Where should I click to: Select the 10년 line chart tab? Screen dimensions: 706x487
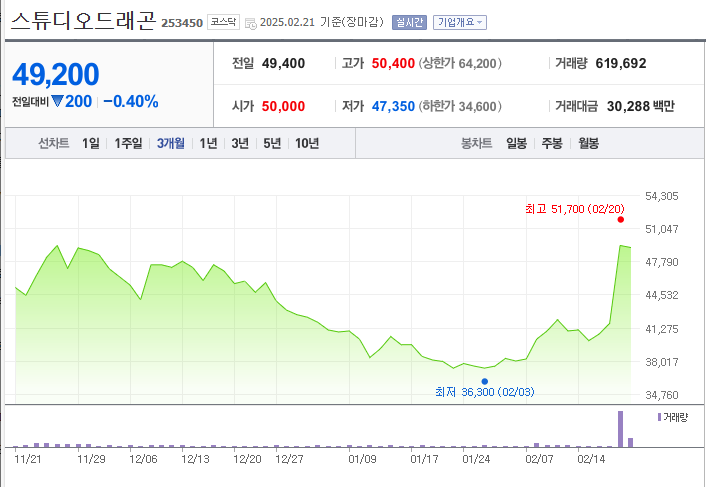[x=307, y=144]
